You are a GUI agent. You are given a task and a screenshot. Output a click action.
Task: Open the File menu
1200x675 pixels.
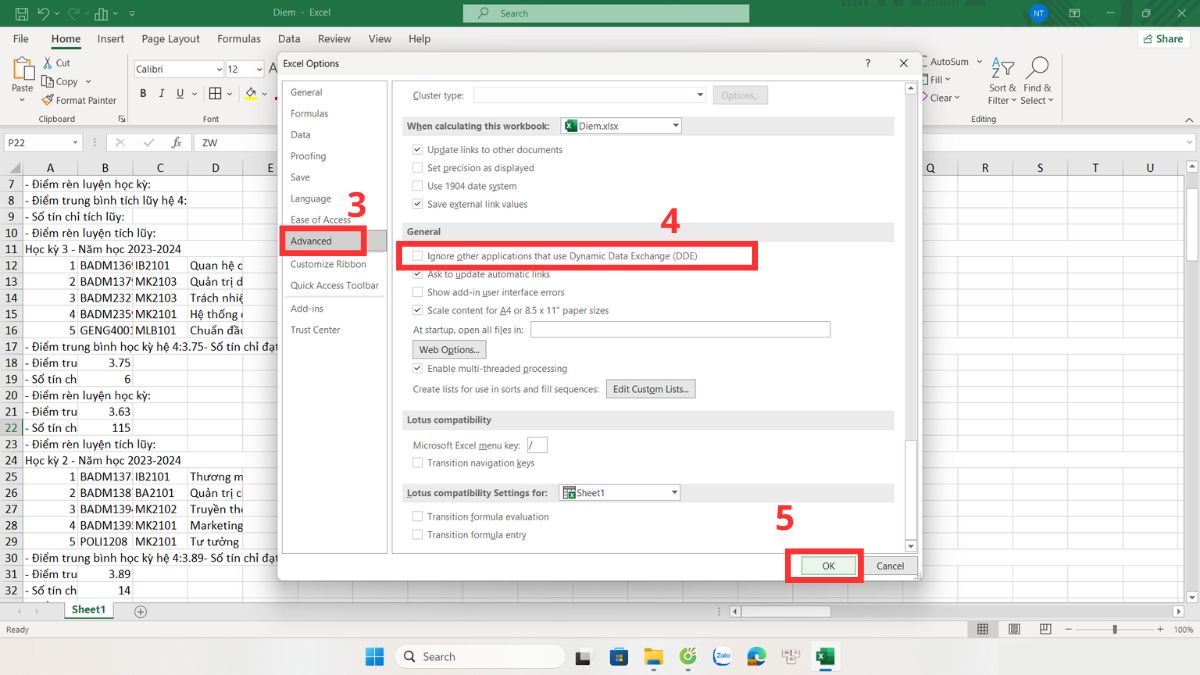coord(20,39)
